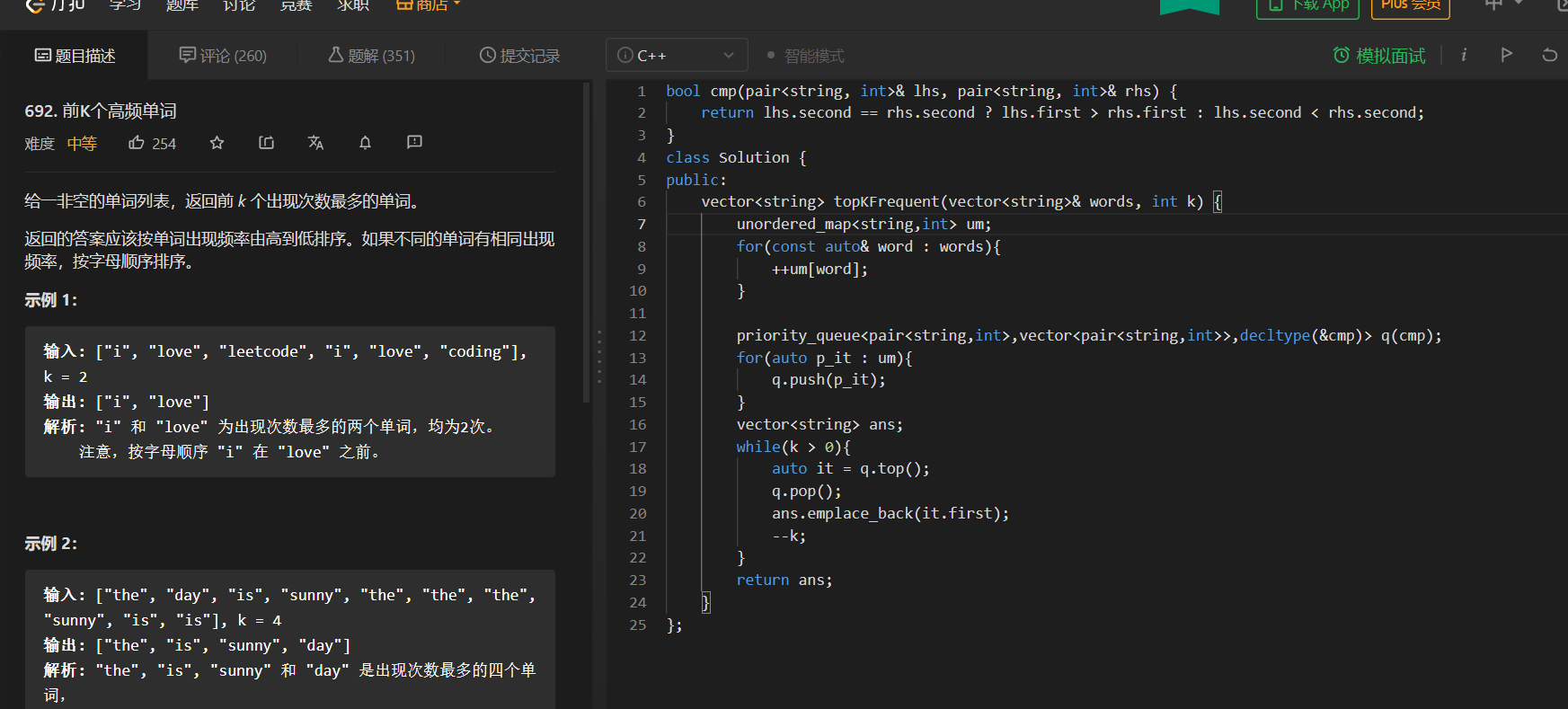
Task: Click the flask icon on the 题解 tab
Action: tap(335, 55)
